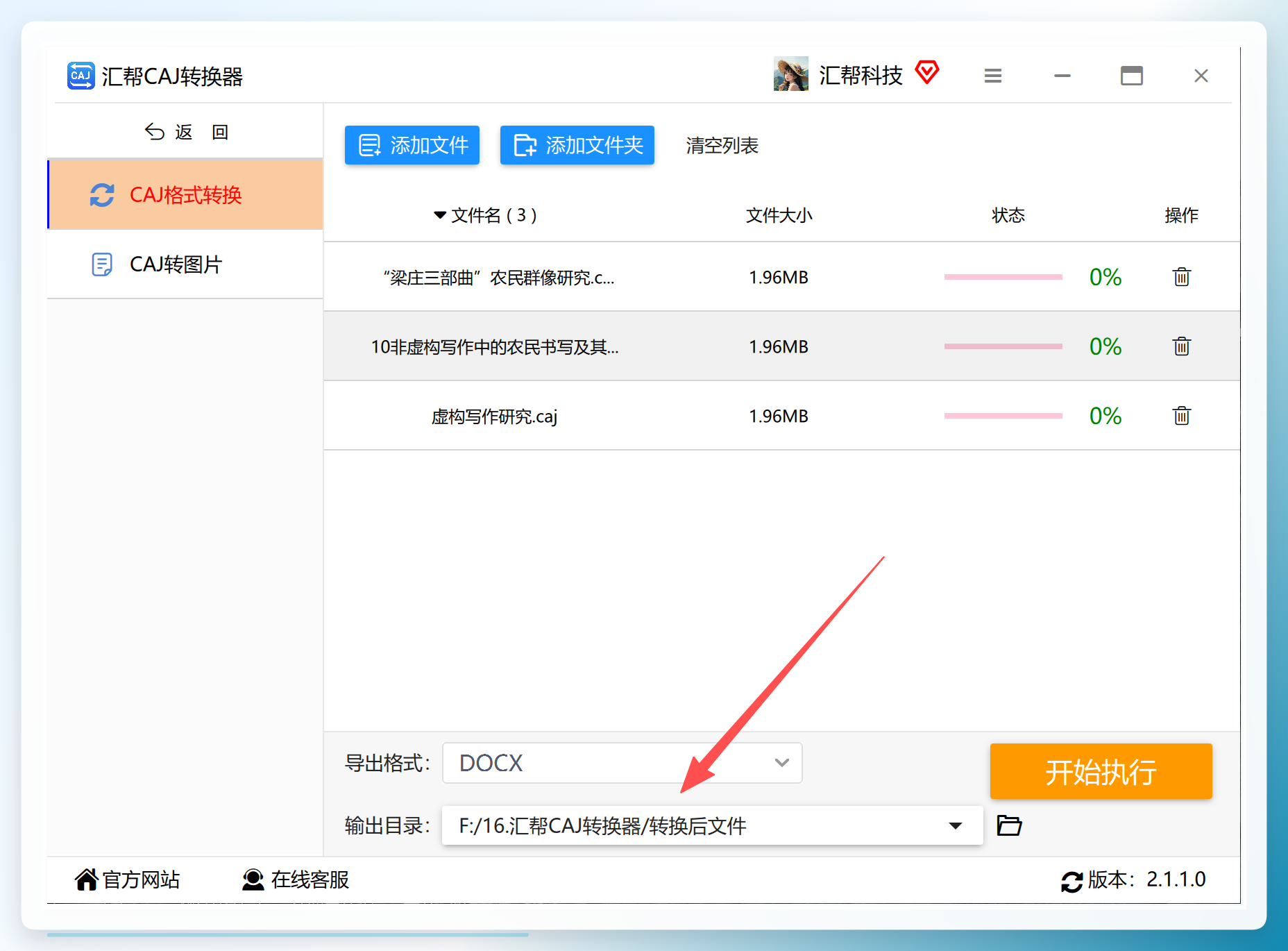1288x951 pixels.
Task: Clear the list with 清空列表
Action: (722, 146)
